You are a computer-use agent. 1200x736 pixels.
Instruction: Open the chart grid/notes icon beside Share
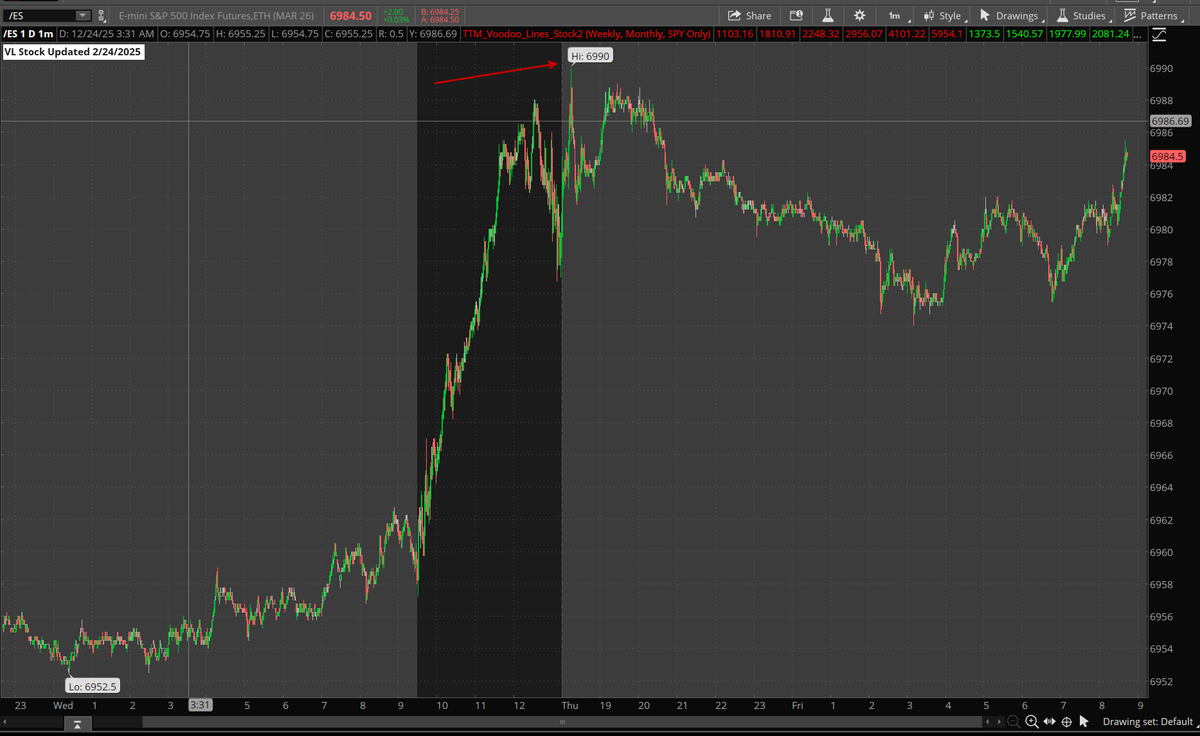[795, 15]
